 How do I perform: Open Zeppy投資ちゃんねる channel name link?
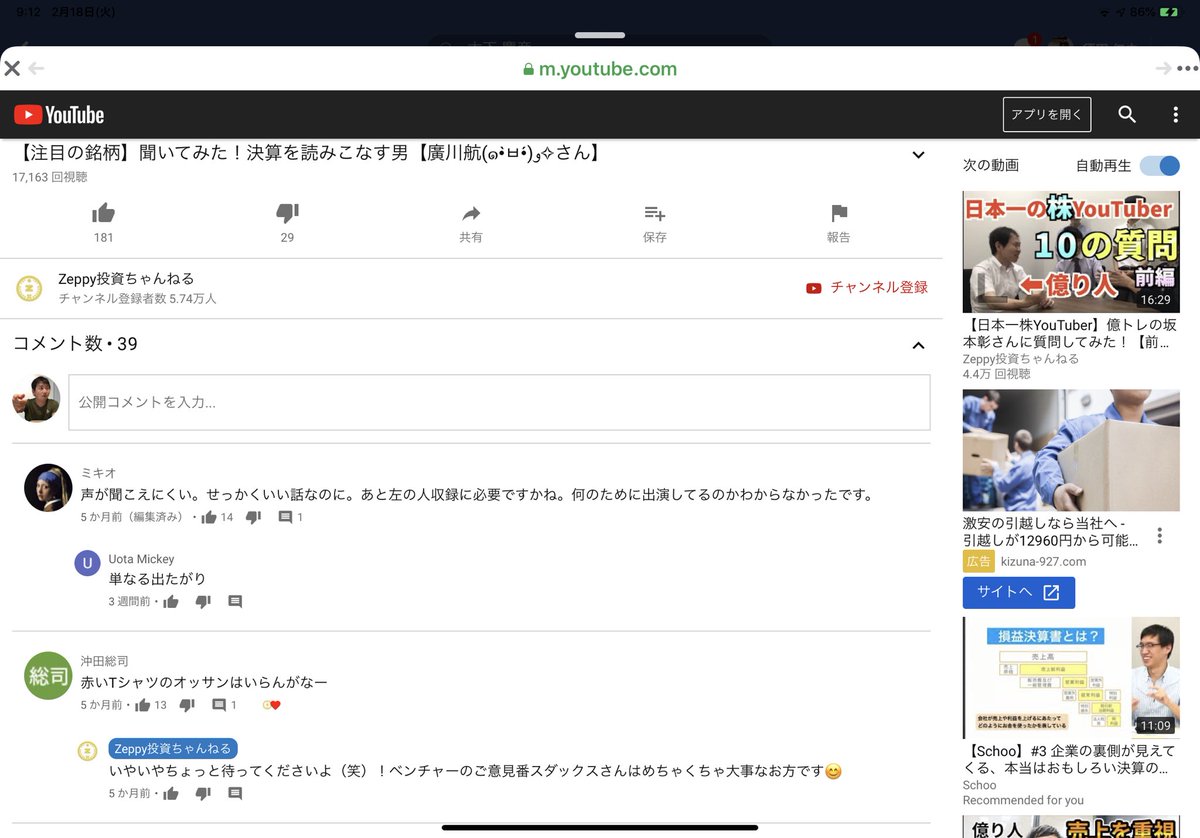pos(126,279)
